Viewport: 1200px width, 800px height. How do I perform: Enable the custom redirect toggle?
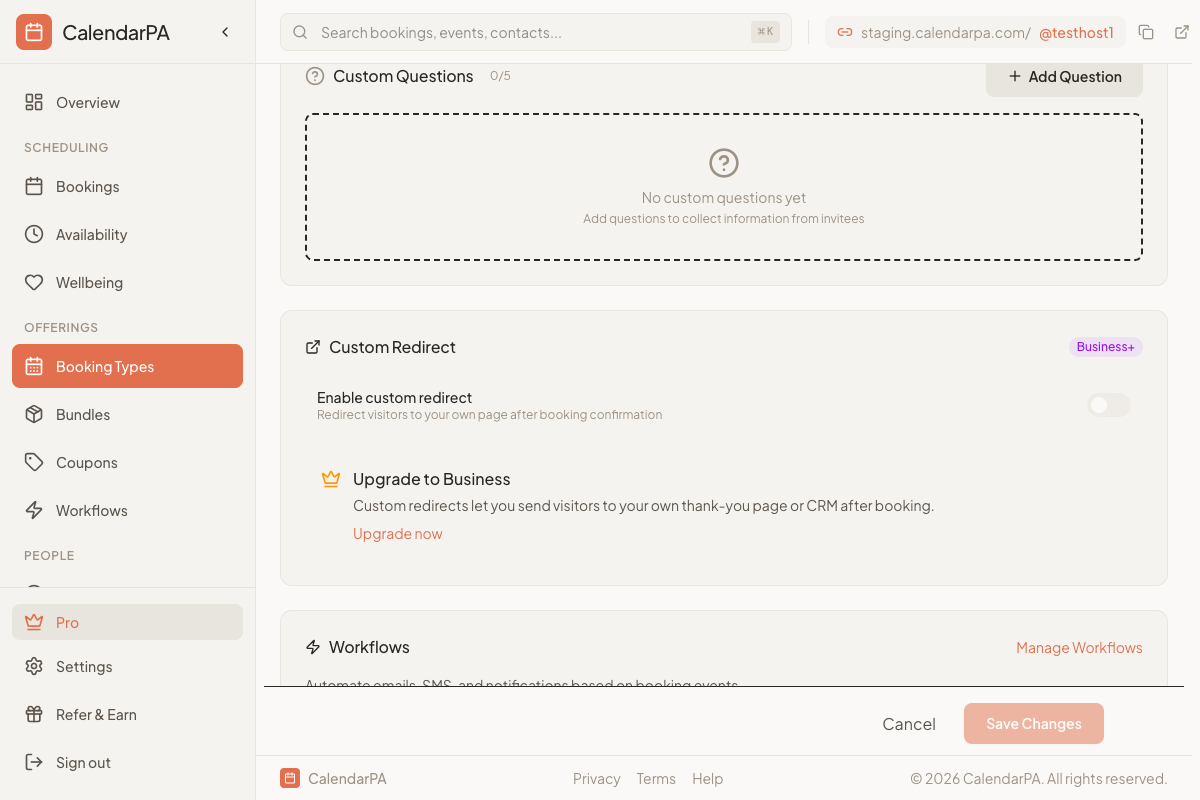tap(1108, 405)
